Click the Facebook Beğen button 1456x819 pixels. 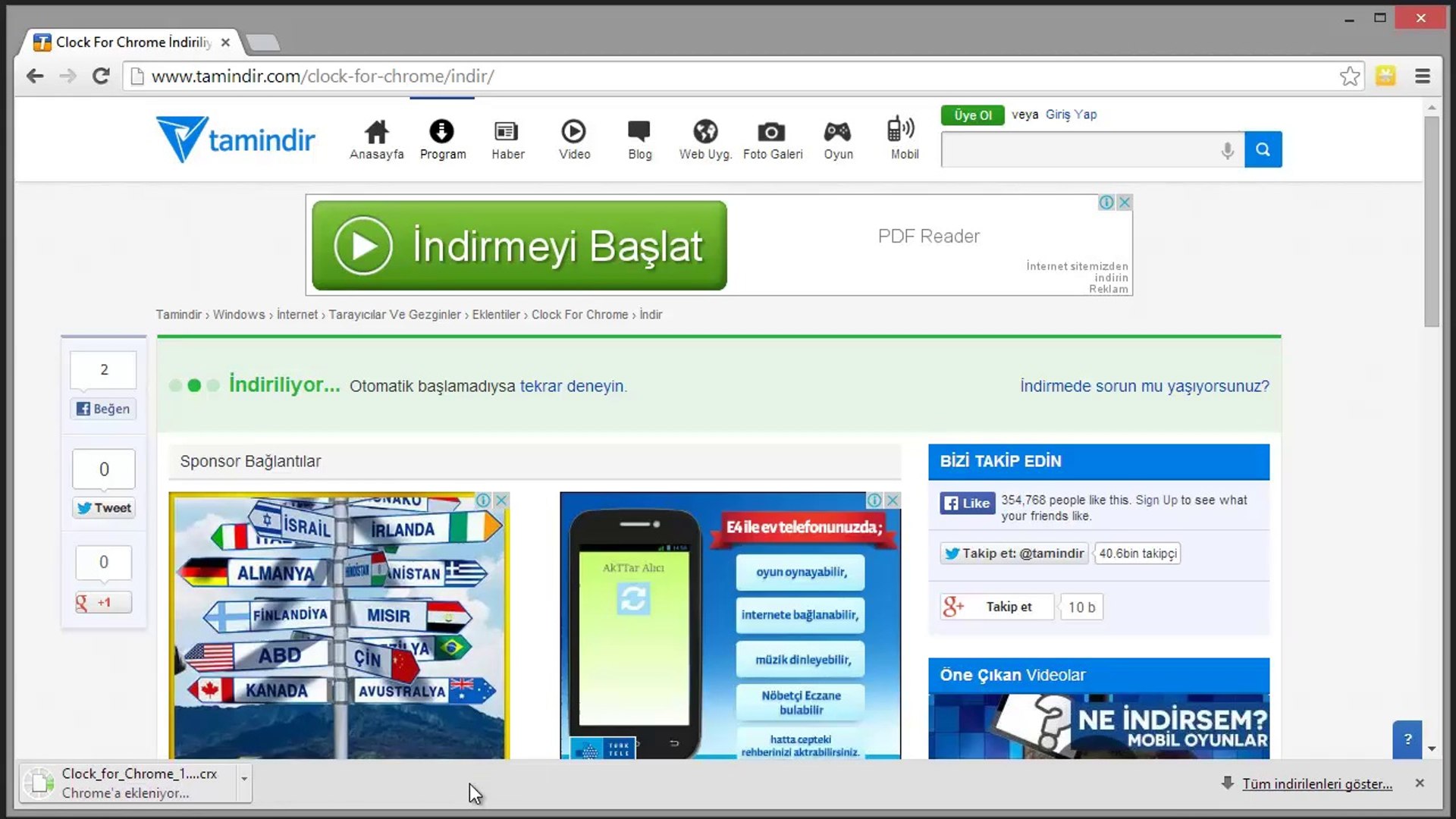click(x=104, y=409)
